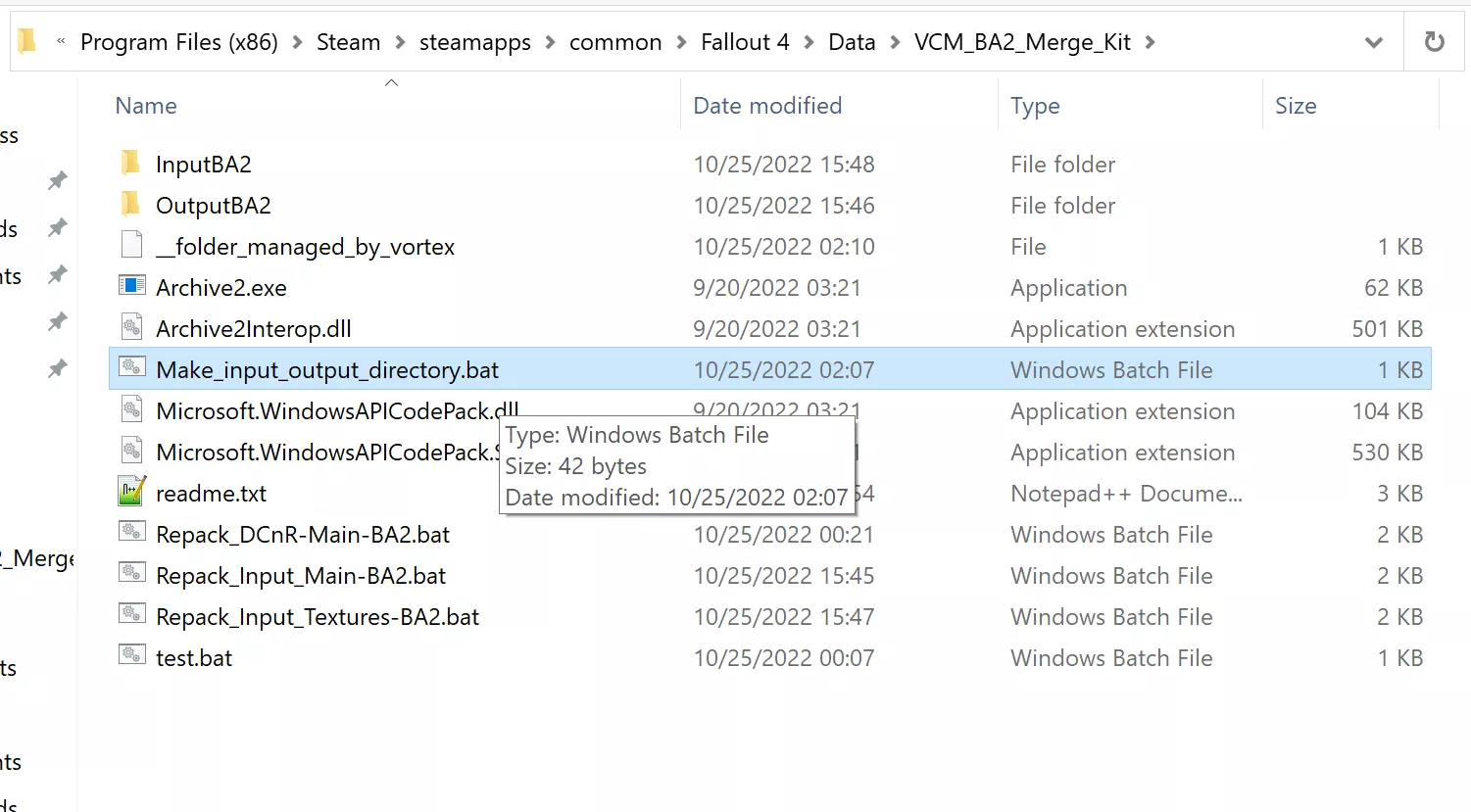
Task: Refresh the folder view
Action: (x=1435, y=42)
